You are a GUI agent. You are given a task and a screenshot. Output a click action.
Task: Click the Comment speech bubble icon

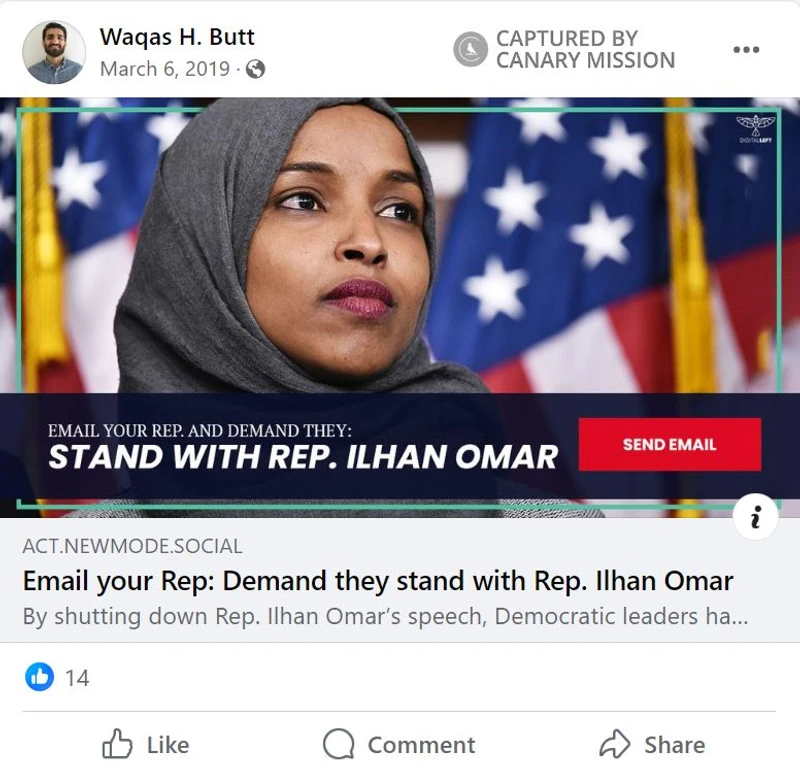338,744
